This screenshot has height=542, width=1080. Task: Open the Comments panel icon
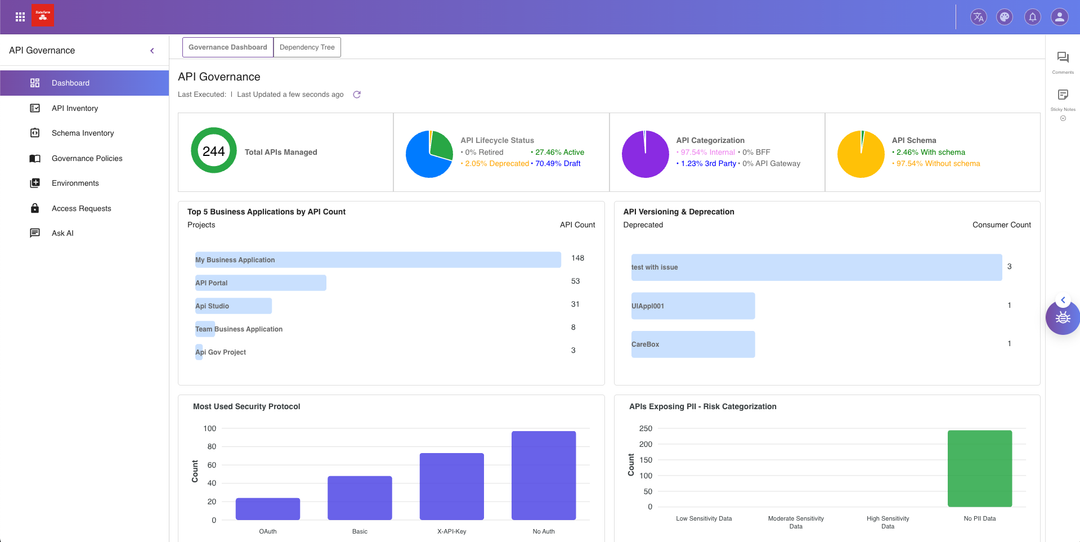tap(1062, 58)
